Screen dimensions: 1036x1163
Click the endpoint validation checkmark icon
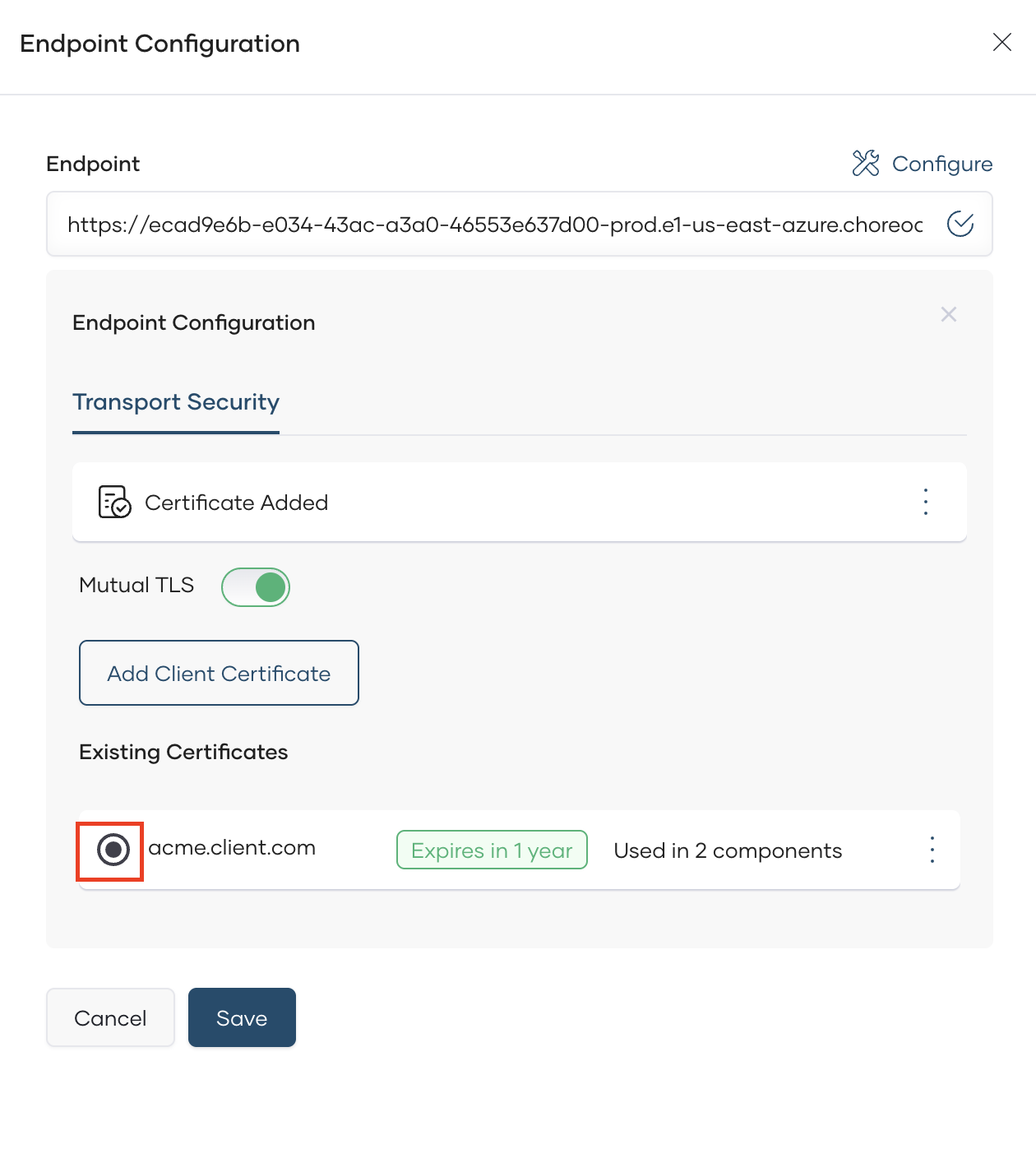960,224
